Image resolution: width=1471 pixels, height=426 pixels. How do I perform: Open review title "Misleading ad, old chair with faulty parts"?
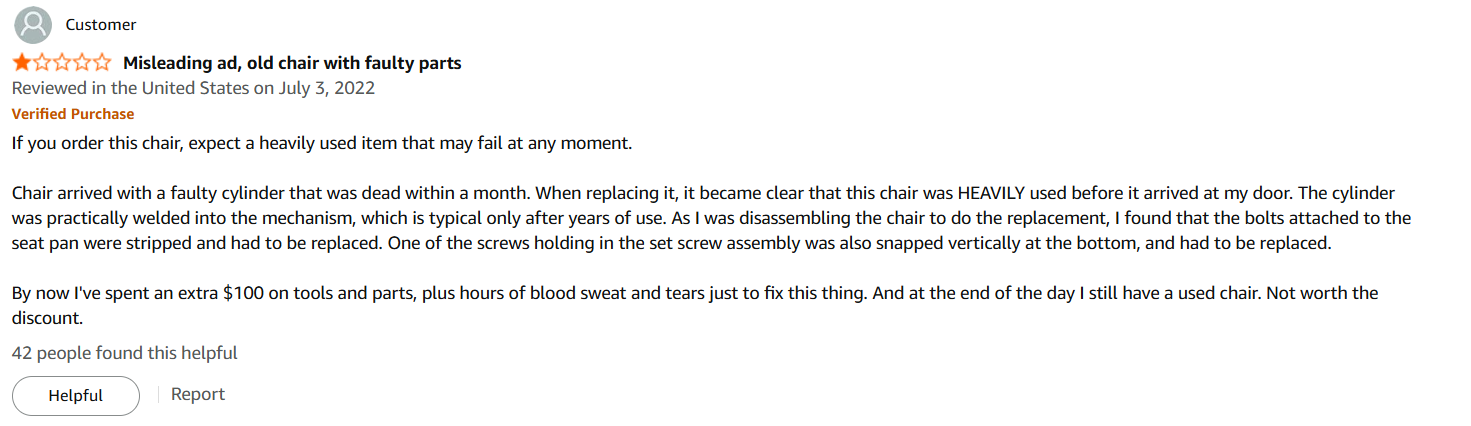click(x=292, y=63)
